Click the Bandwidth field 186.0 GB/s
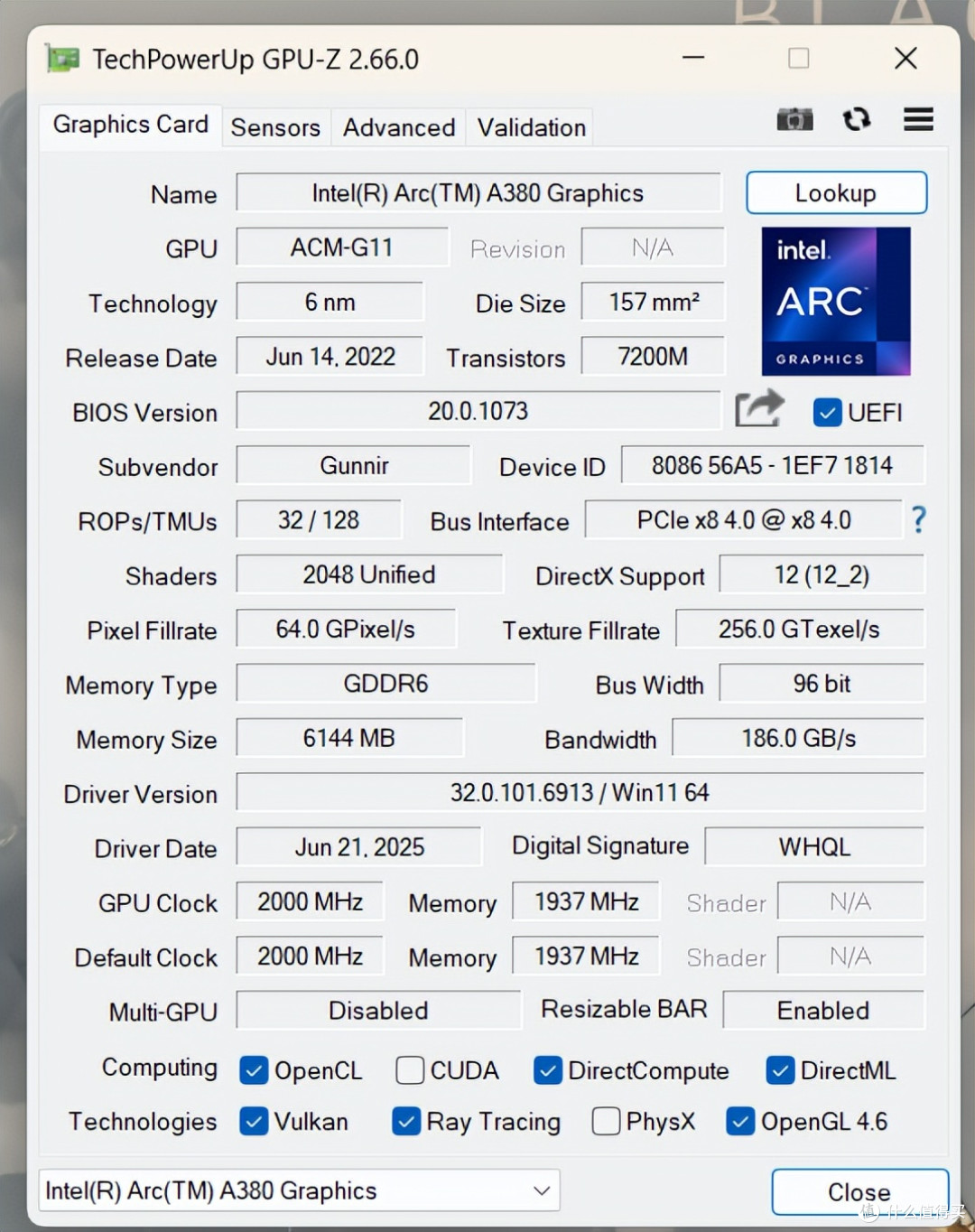Viewport: 975px width, 1232px height. tap(799, 738)
